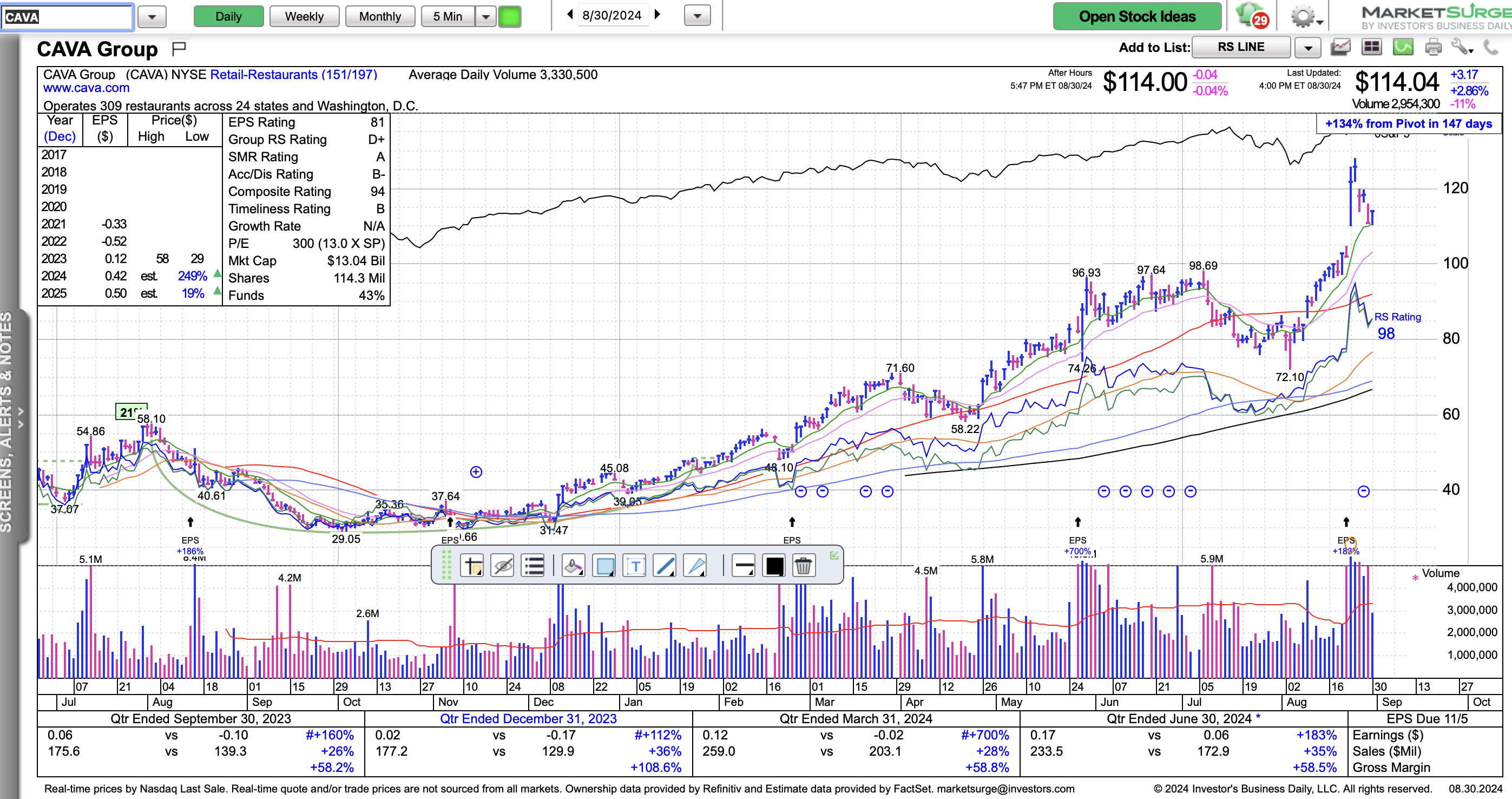Open the black color swatch in drawing toolbar

[x=774, y=566]
